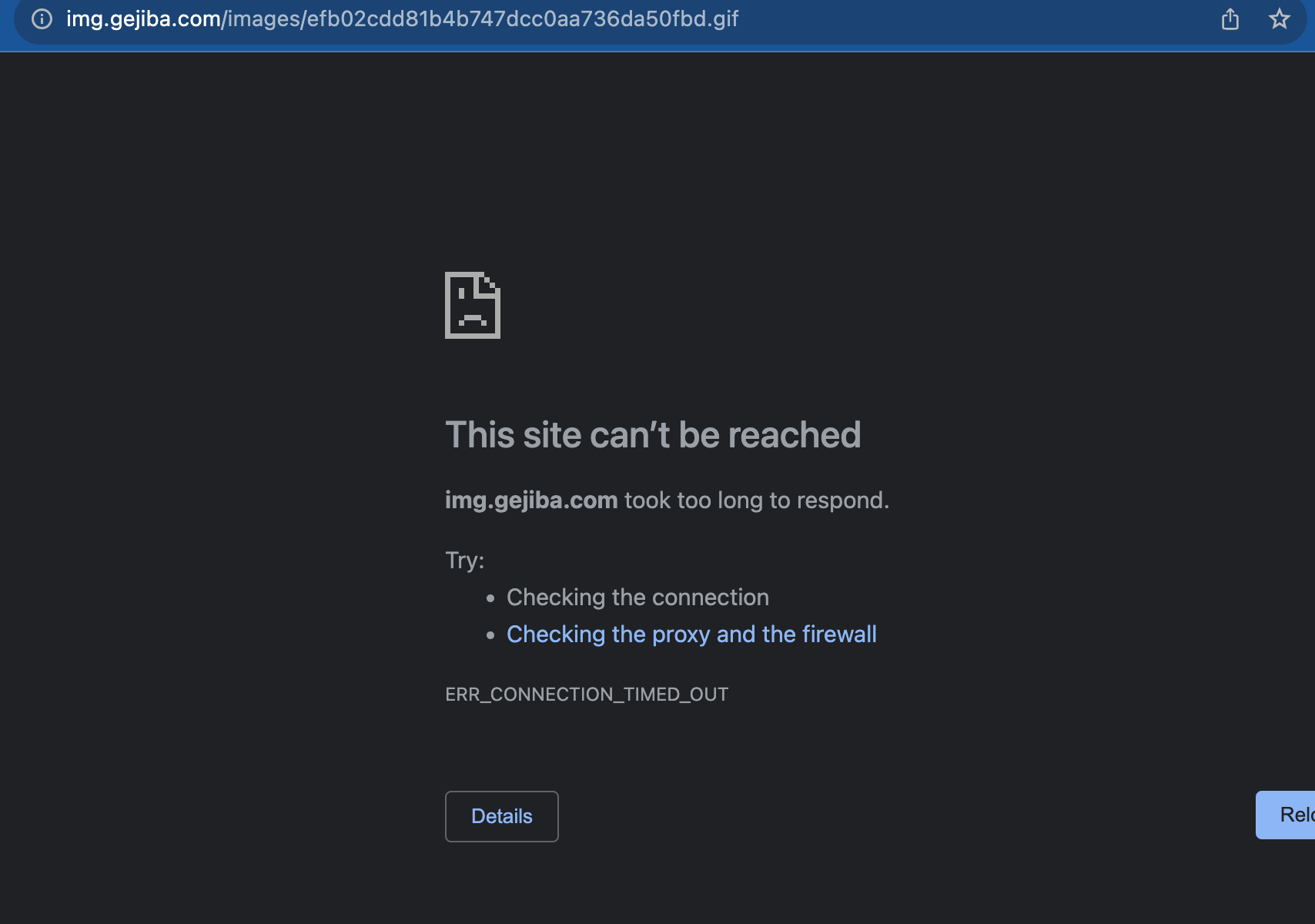Click the sad page error icon
This screenshot has width=1315, height=924.
click(473, 305)
